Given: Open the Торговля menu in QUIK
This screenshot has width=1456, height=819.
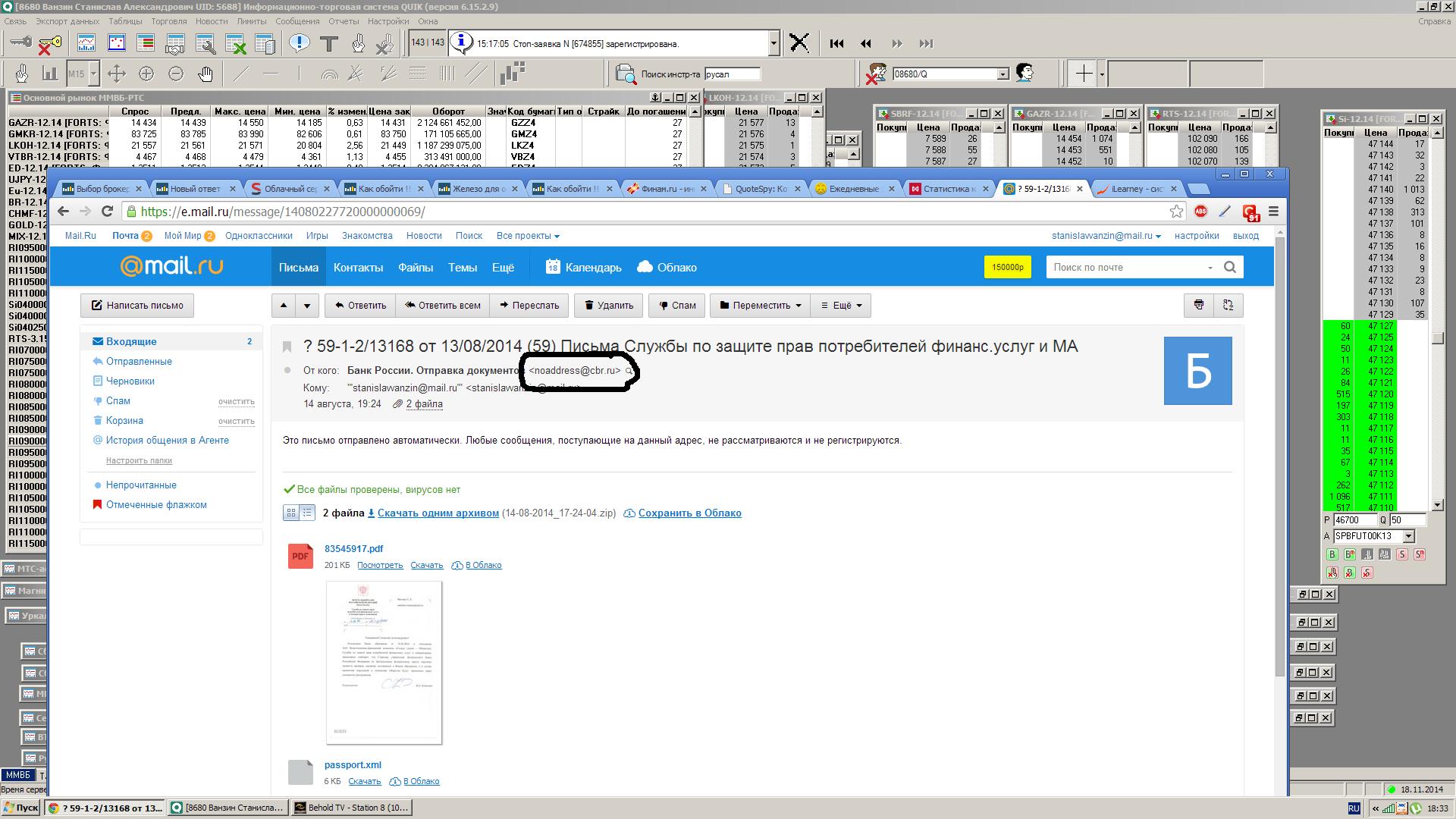Looking at the screenshot, I should click(168, 21).
